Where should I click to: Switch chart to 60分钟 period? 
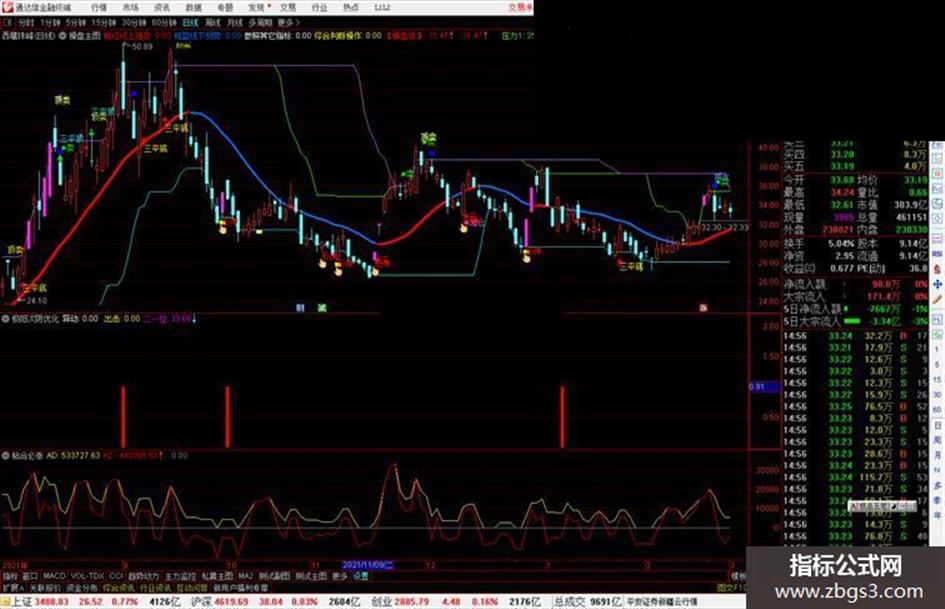coord(164,22)
